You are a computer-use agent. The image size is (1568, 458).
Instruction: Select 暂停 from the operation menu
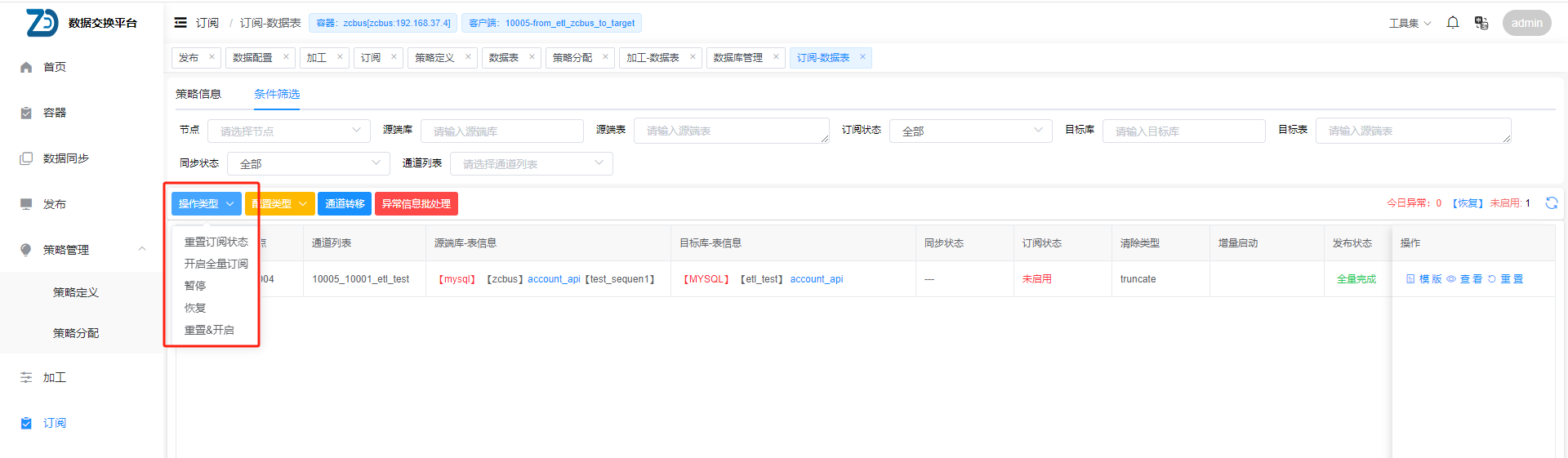[195, 286]
